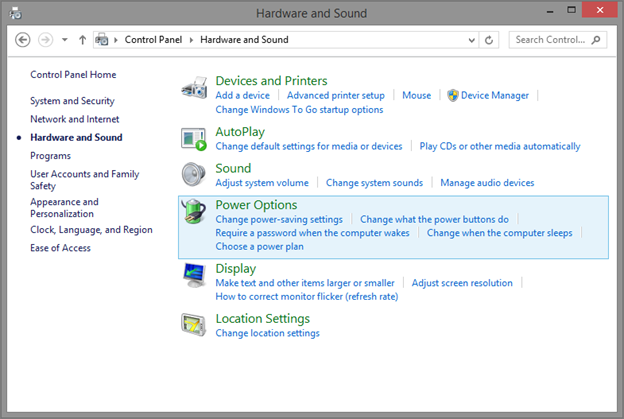
Task: Click Choose a power plan
Action: 259,247
